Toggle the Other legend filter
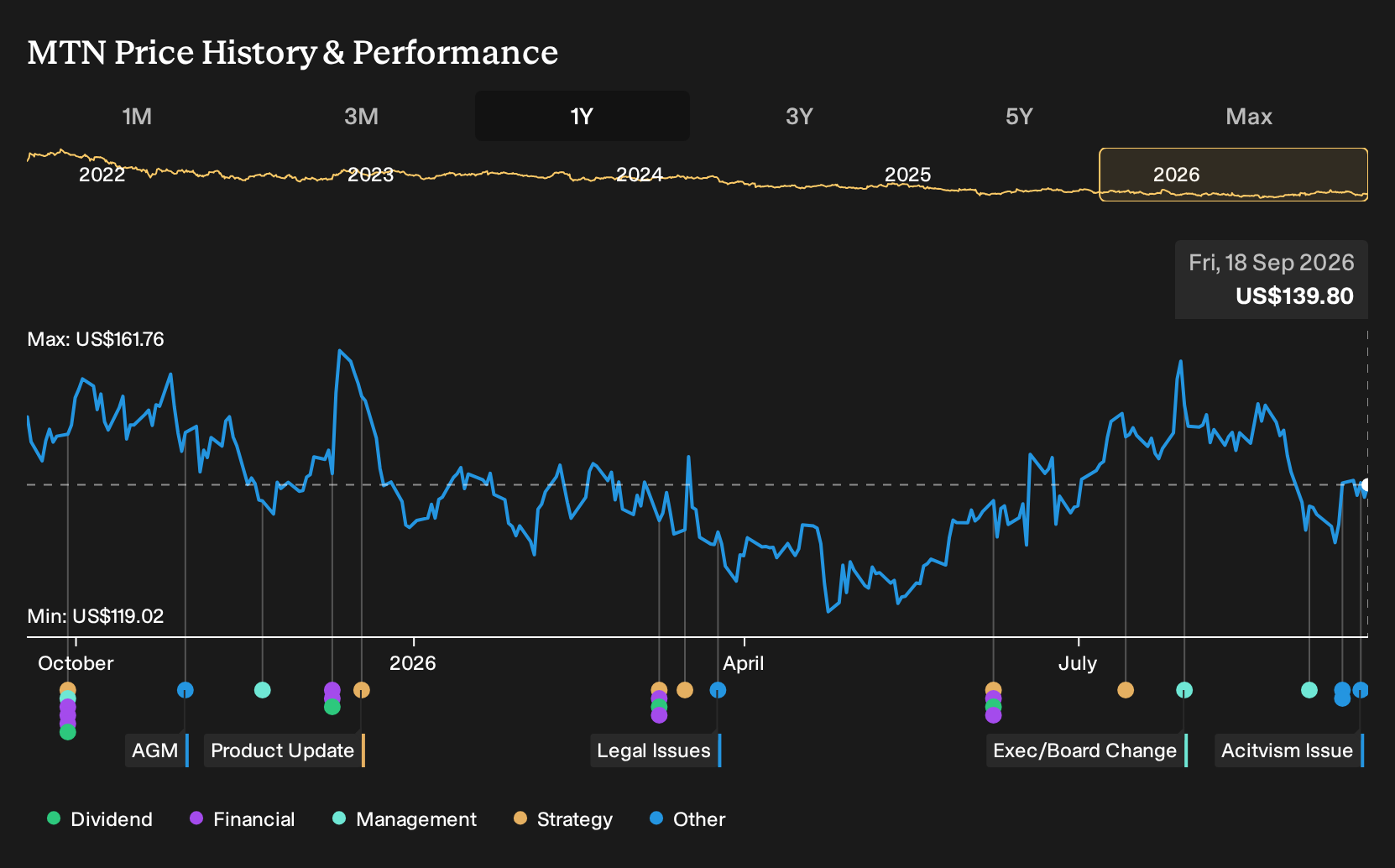Screen dimensions: 1395x868 click(x=687, y=819)
